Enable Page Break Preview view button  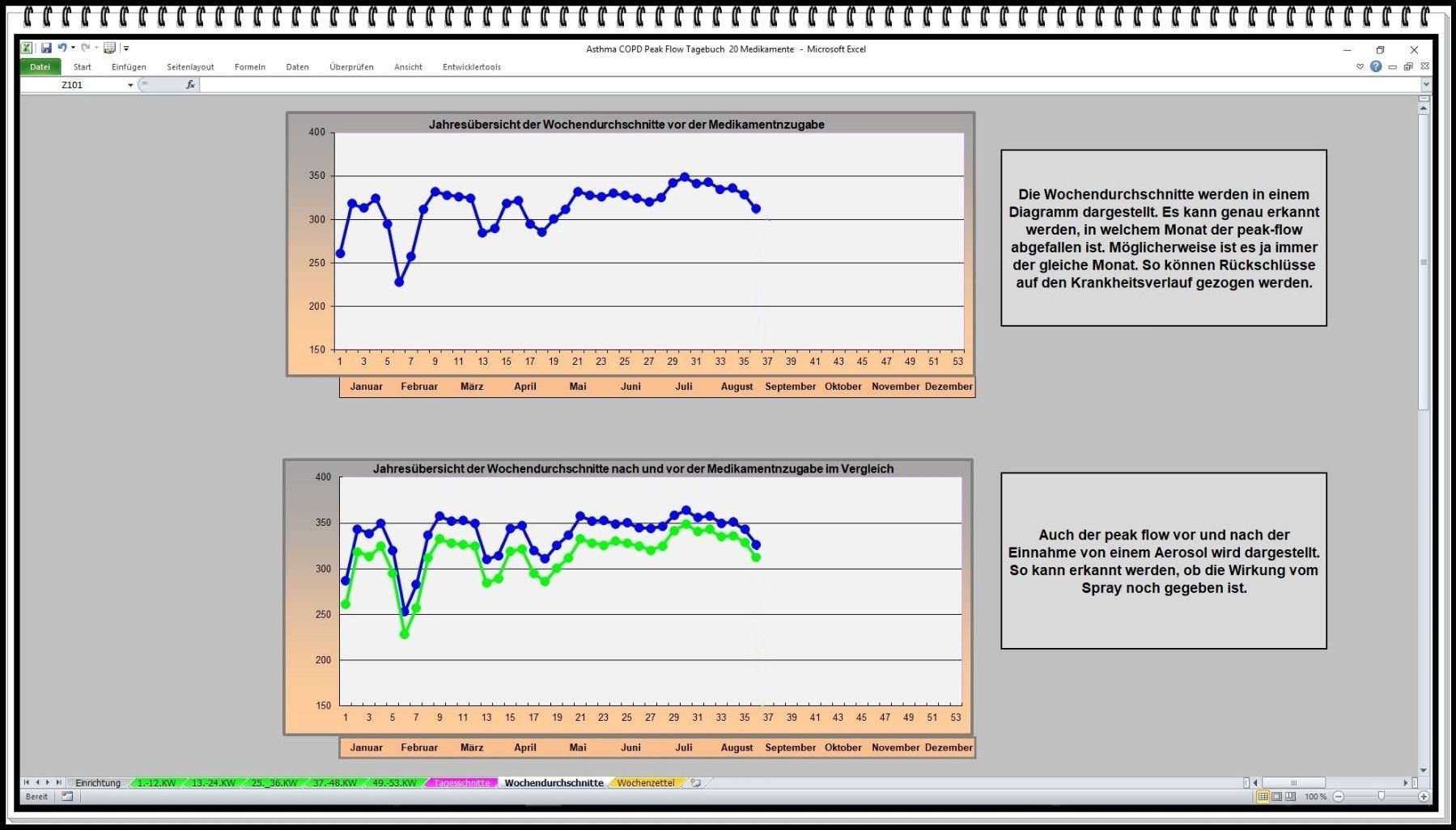pyautogui.click(x=1290, y=797)
